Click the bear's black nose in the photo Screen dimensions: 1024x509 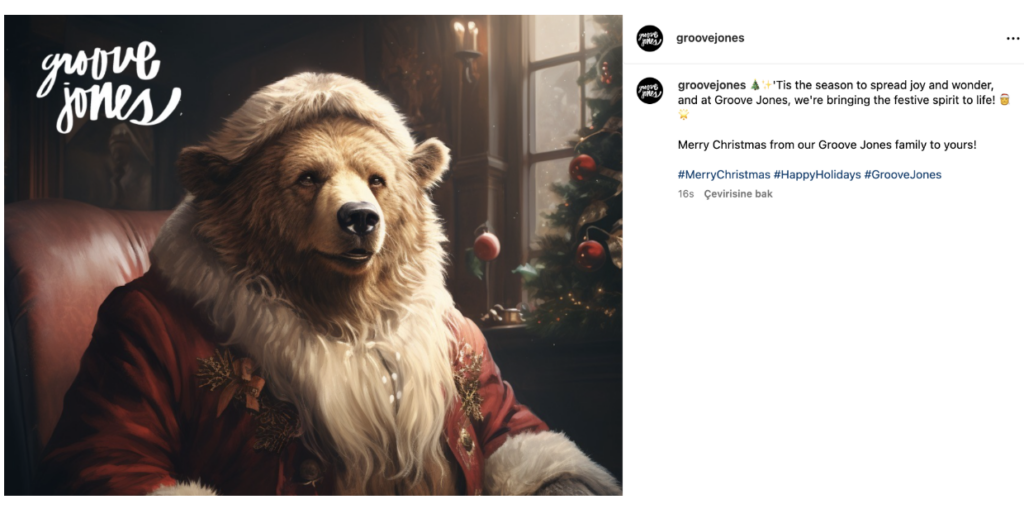pyautogui.click(x=359, y=218)
